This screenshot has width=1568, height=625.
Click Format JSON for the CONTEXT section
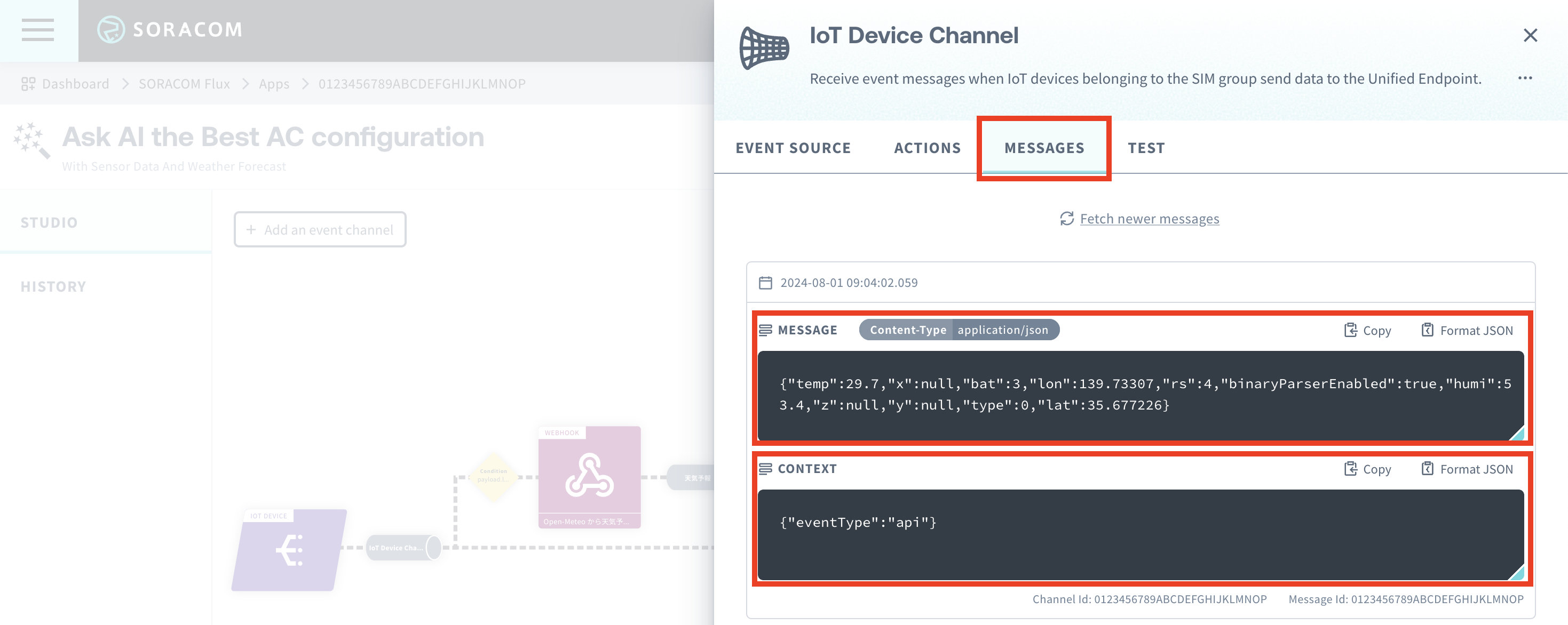[x=1467, y=469]
